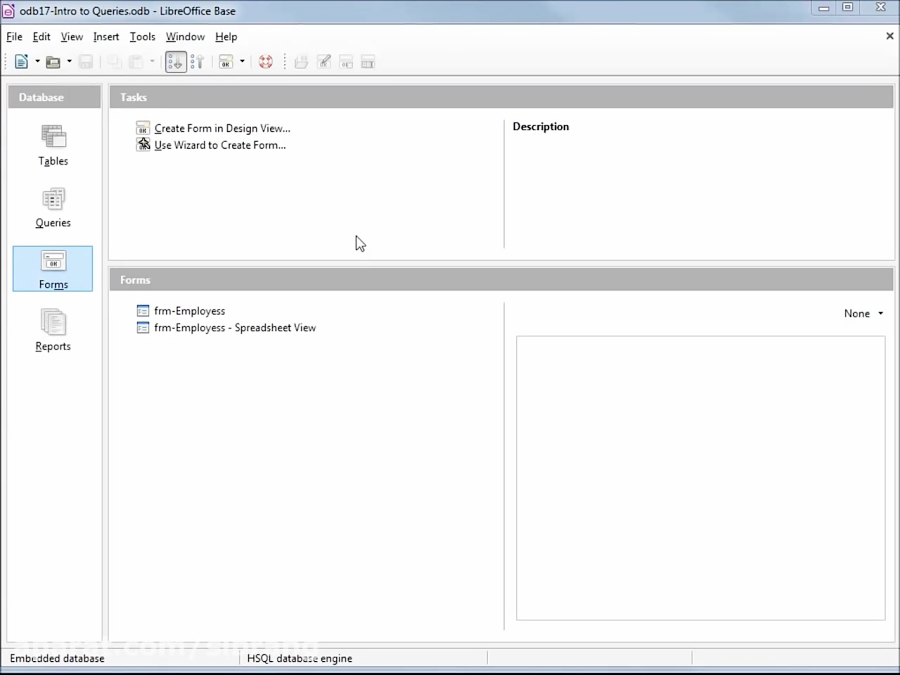Open the Tools menu
The height and width of the screenshot is (675, 900).
click(142, 36)
